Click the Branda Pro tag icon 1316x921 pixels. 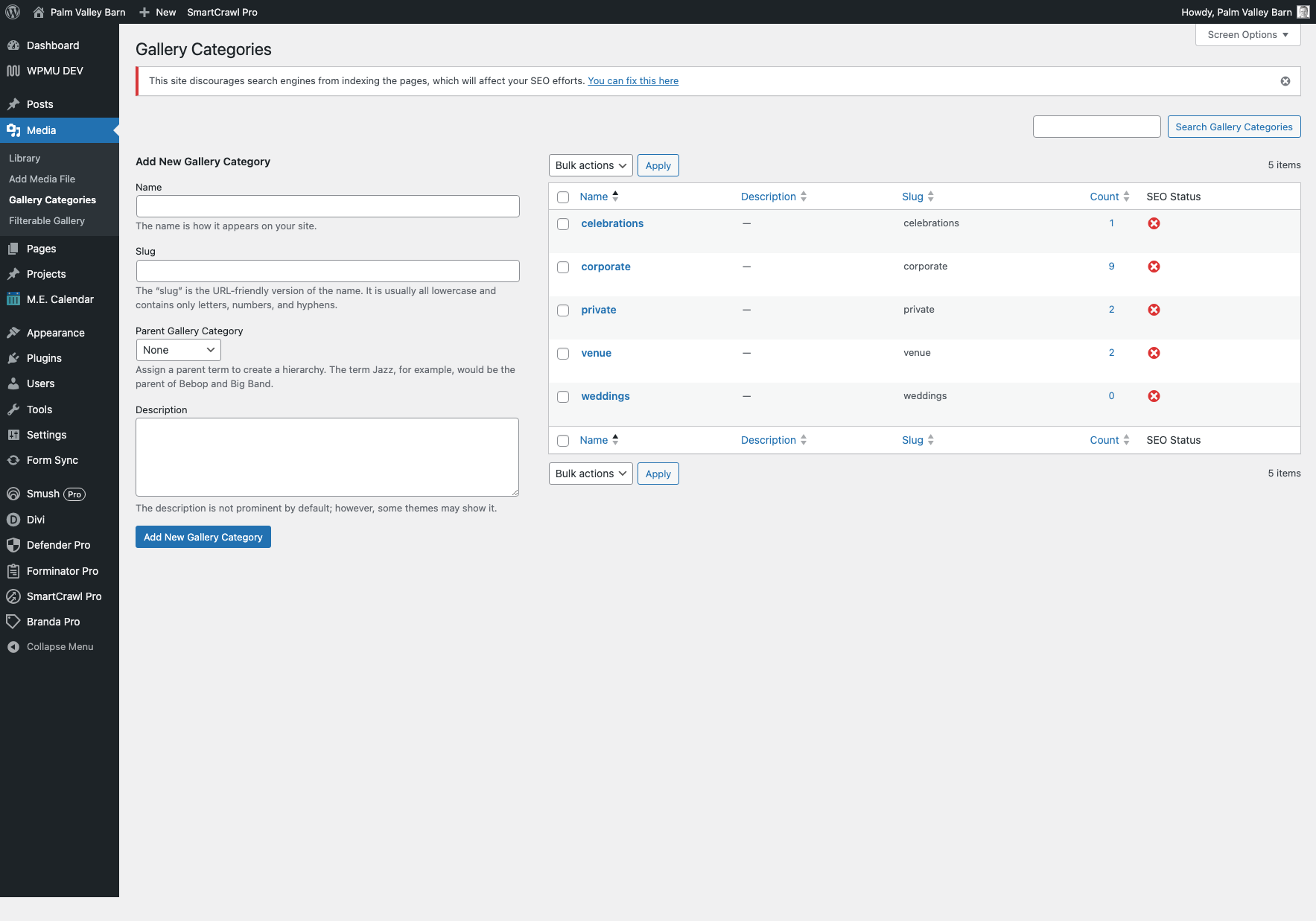coord(13,622)
